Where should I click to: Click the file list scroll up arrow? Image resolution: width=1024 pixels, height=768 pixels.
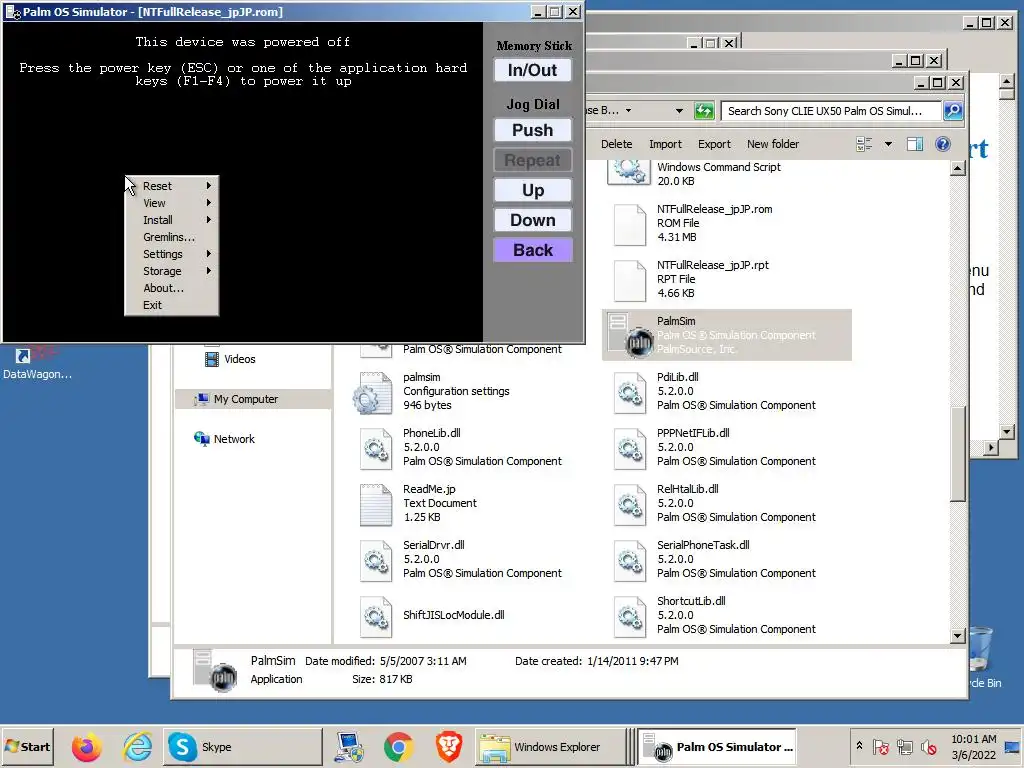pyautogui.click(x=957, y=168)
